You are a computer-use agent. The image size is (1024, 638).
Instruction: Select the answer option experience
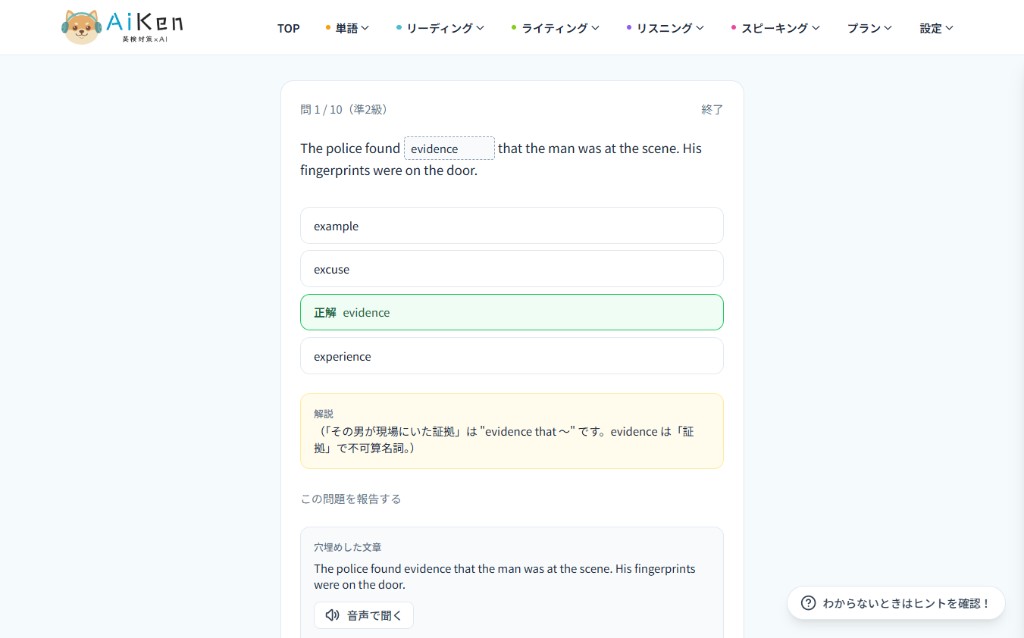click(x=511, y=356)
